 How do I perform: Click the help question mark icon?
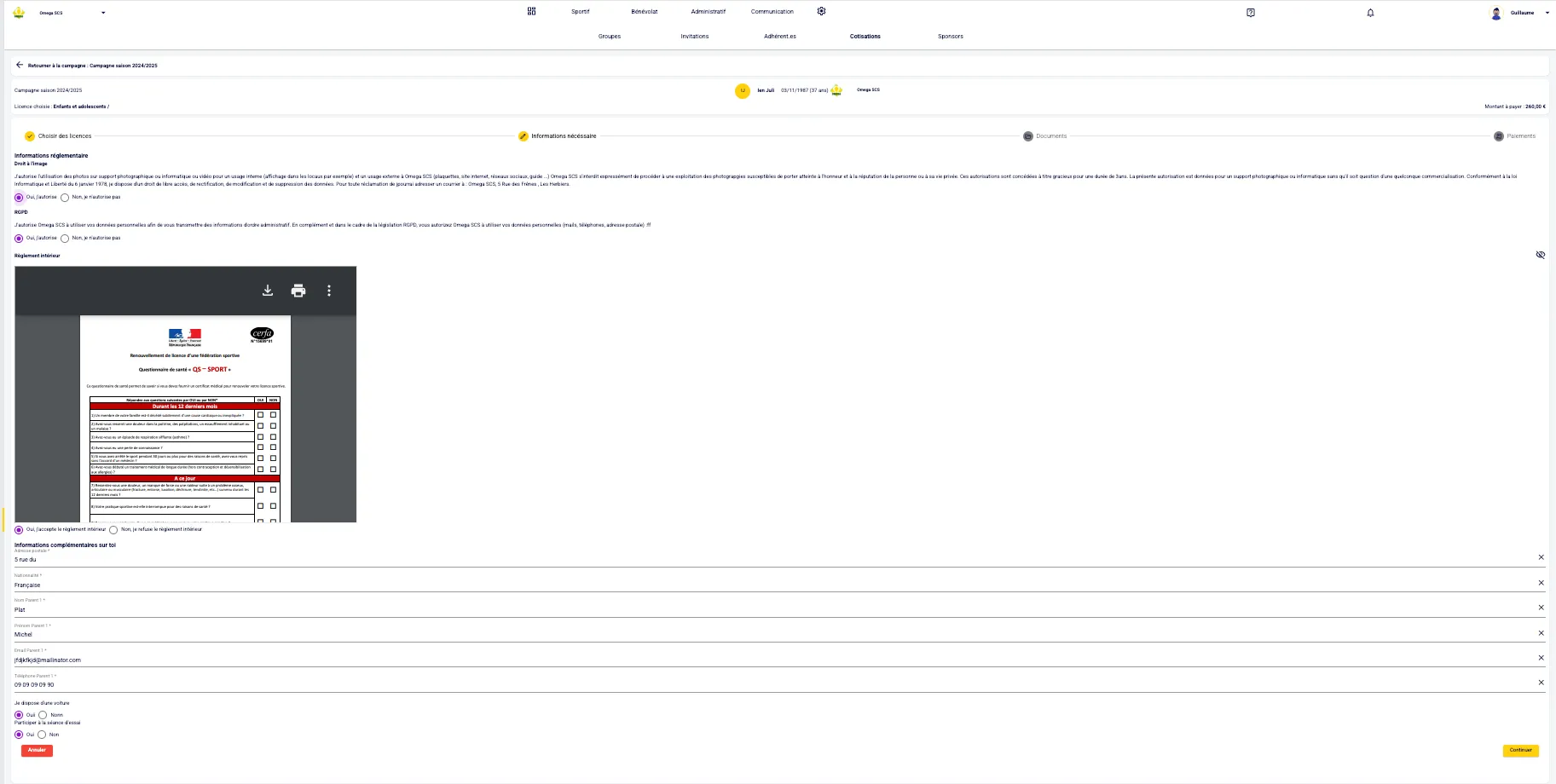1250,13
